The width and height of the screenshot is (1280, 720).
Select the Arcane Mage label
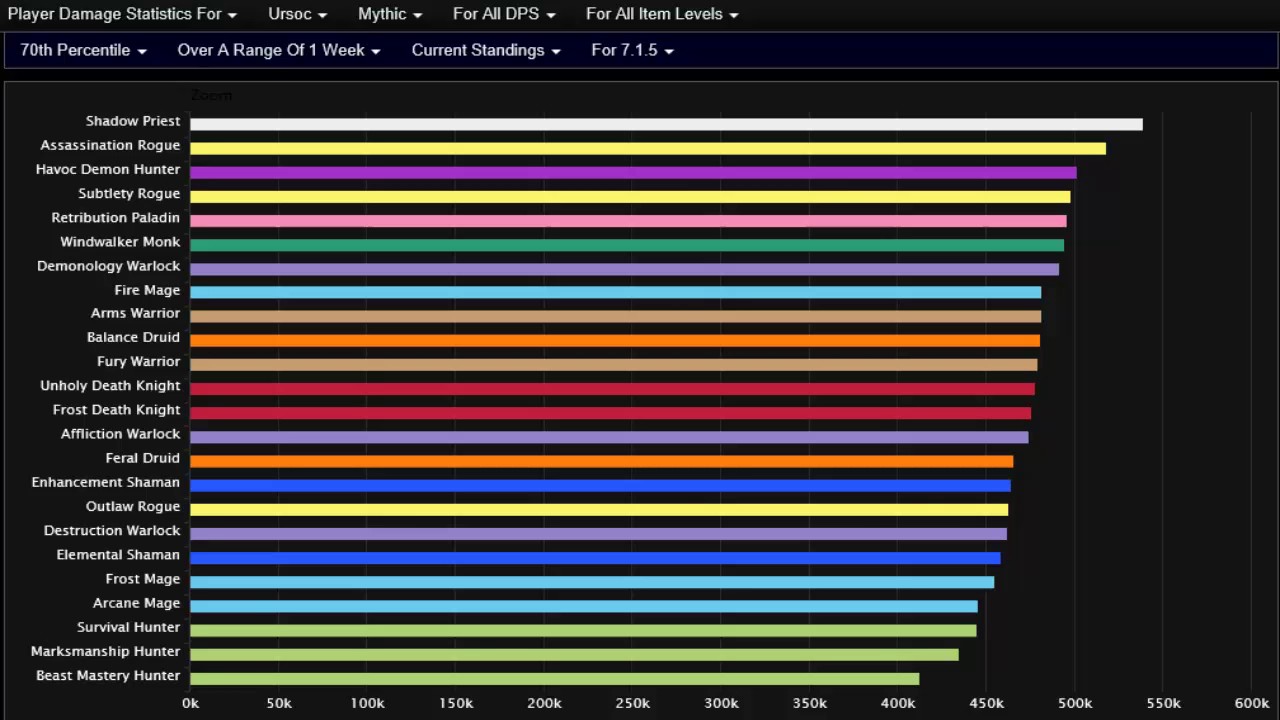[x=136, y=603]
